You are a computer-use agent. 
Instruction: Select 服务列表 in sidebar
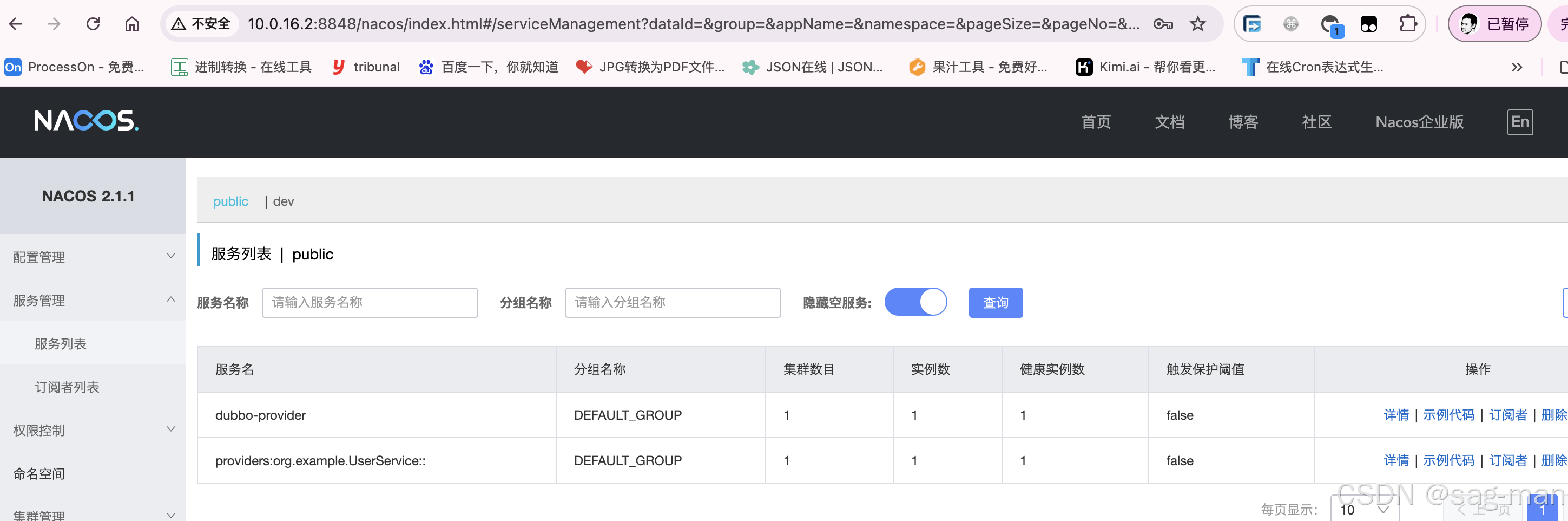pos(93,344)
